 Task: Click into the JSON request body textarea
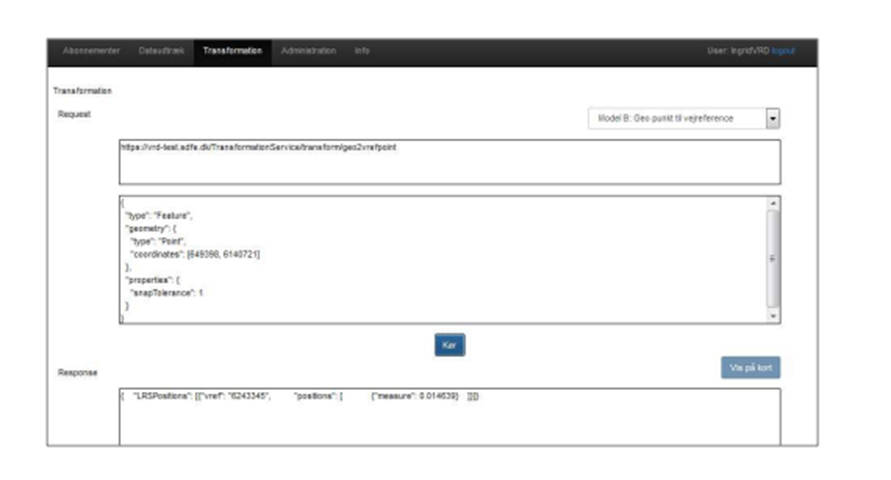point(440,260)
